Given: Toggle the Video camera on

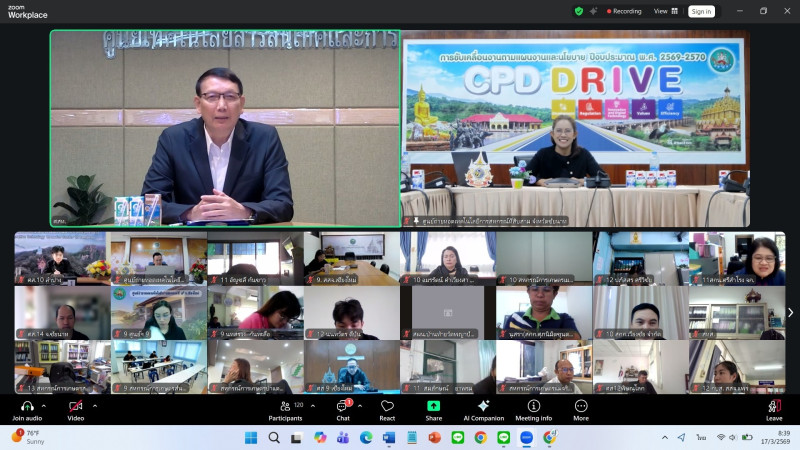Looking at the screenshot, I should pos(75,406).
